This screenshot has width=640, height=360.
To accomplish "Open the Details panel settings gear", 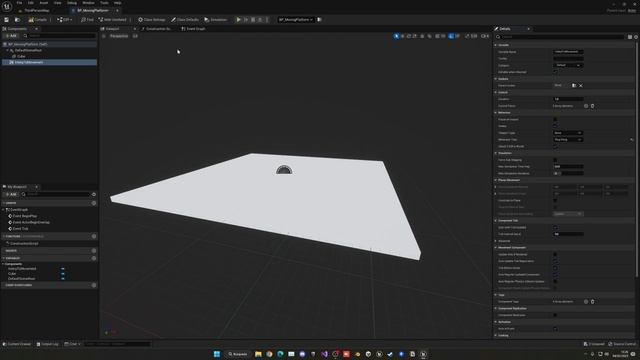I will [636, 37].
